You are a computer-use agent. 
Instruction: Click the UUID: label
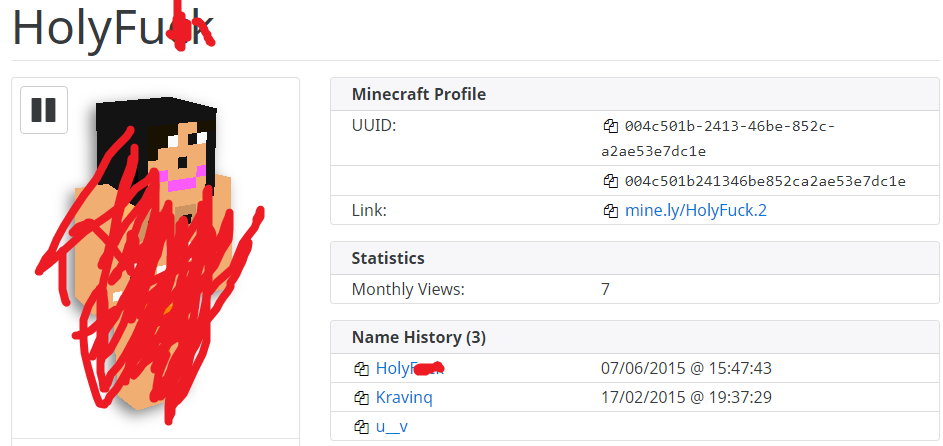click(373, 126)
